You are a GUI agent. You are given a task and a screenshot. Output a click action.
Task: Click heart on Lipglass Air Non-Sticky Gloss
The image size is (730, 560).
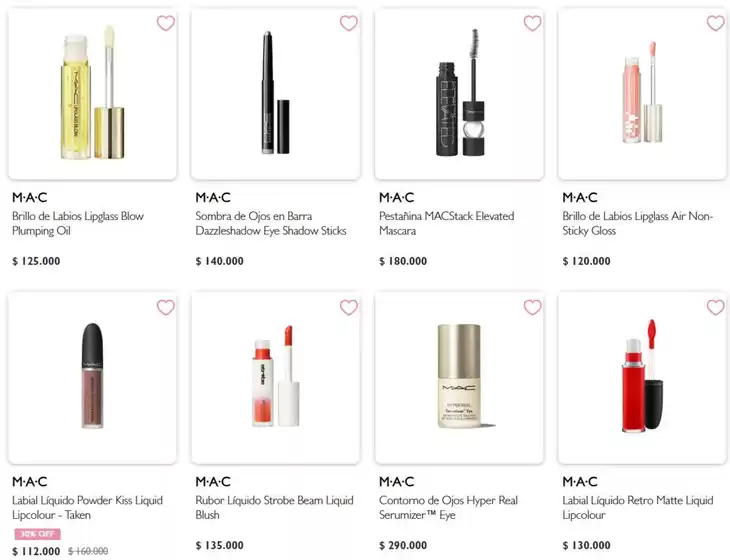click(x=716, y=23)
